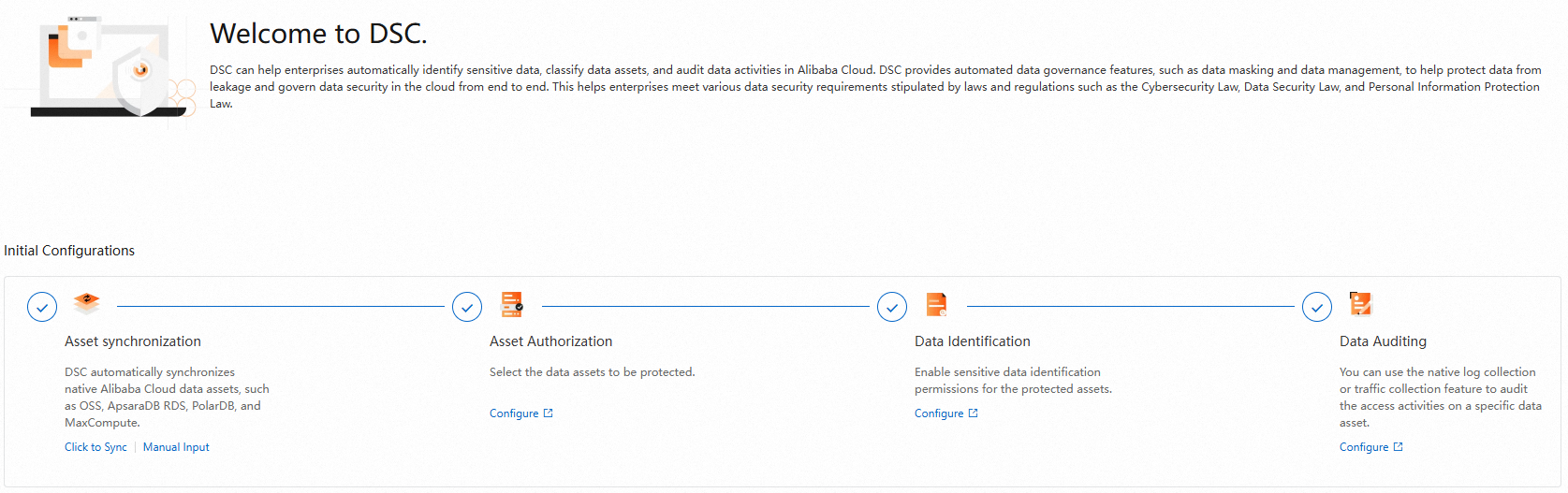Open the Manual Input link
The width and height of the screenshot is (1568, 493).
click(x=176, y=447)
